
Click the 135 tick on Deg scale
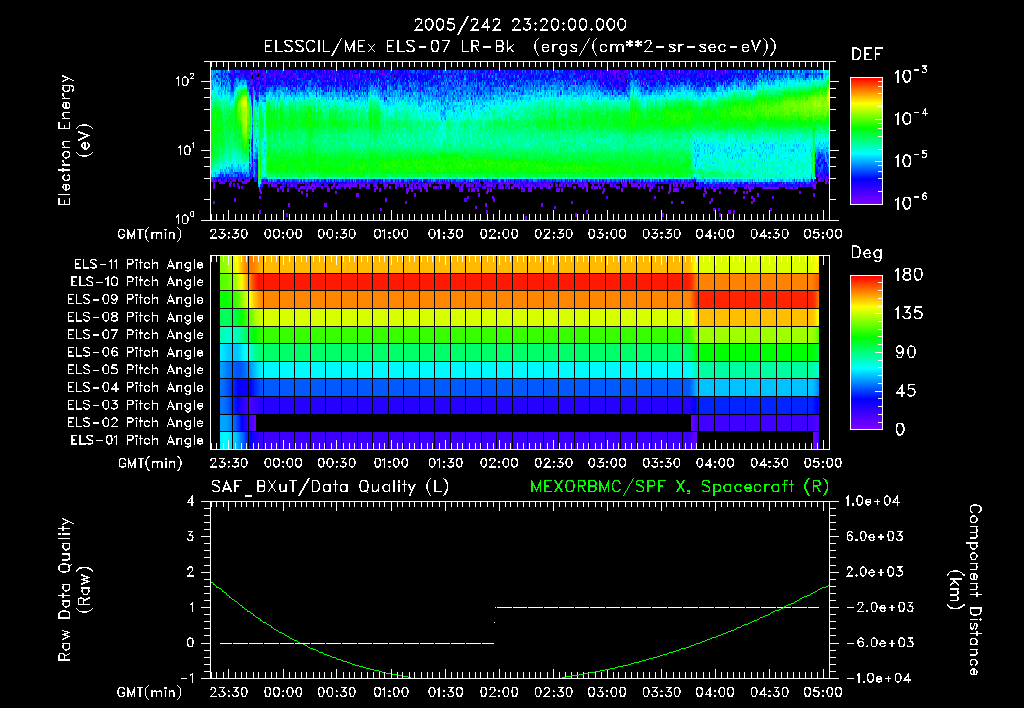click(x=908, y=314)
